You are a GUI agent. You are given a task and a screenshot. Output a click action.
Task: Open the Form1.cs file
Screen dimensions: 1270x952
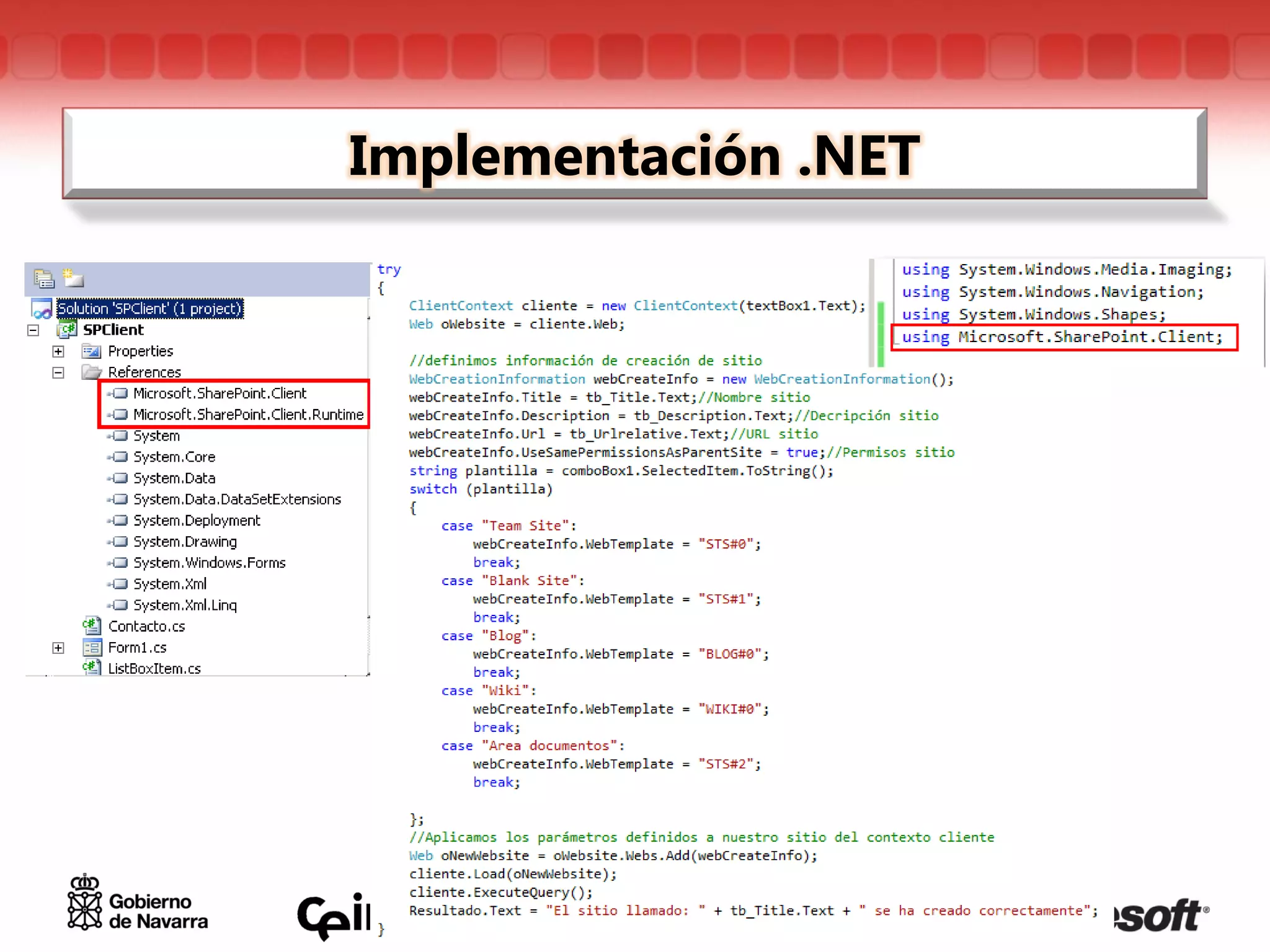click(x=138, y=648)
